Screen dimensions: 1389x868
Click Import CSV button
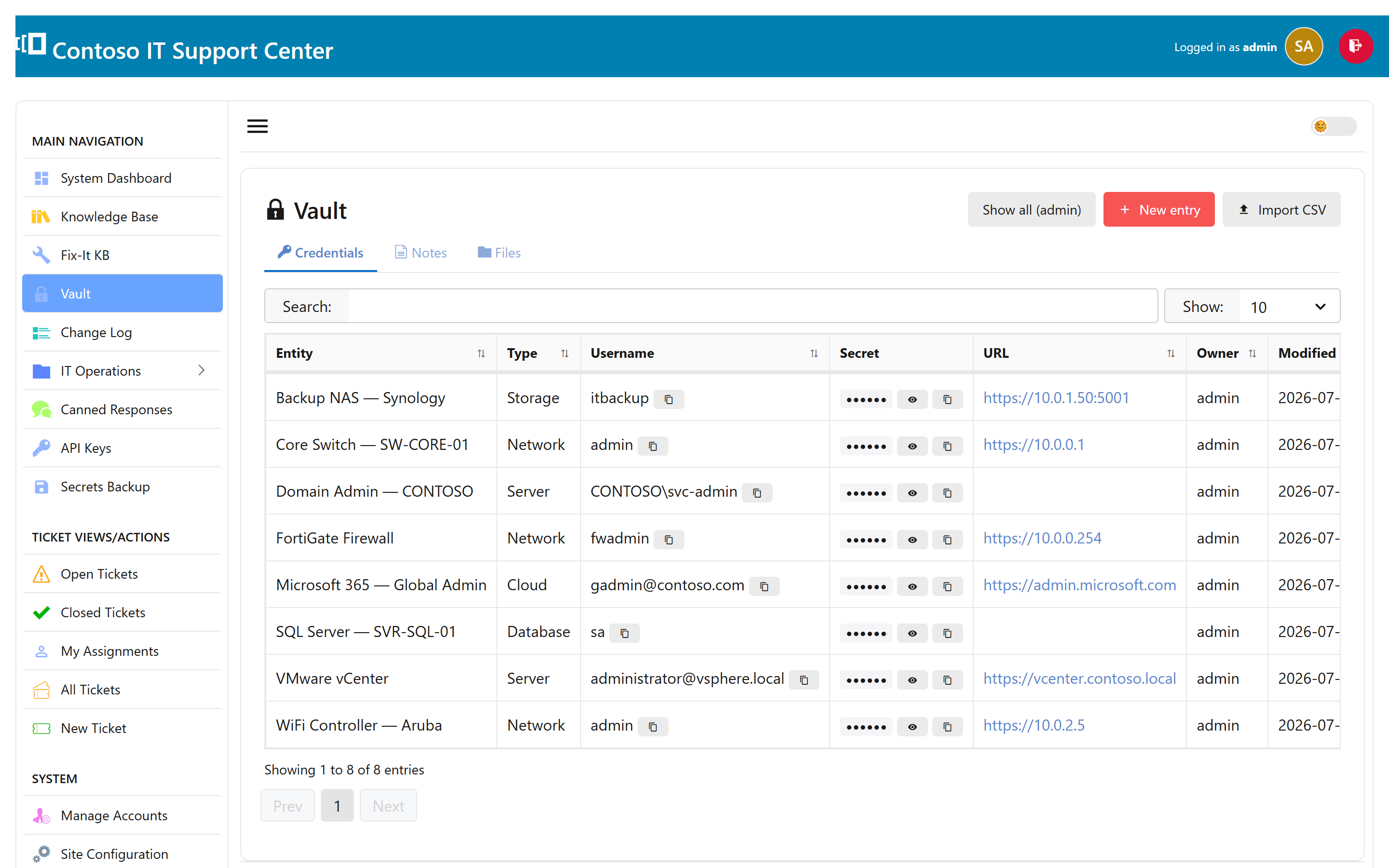pyautogui.click(x=1281, y=210)
